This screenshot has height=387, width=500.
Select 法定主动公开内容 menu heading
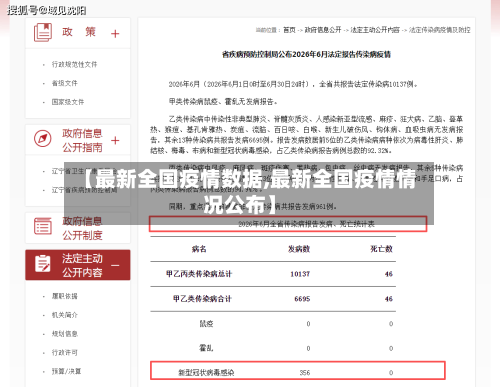(82, 265)
